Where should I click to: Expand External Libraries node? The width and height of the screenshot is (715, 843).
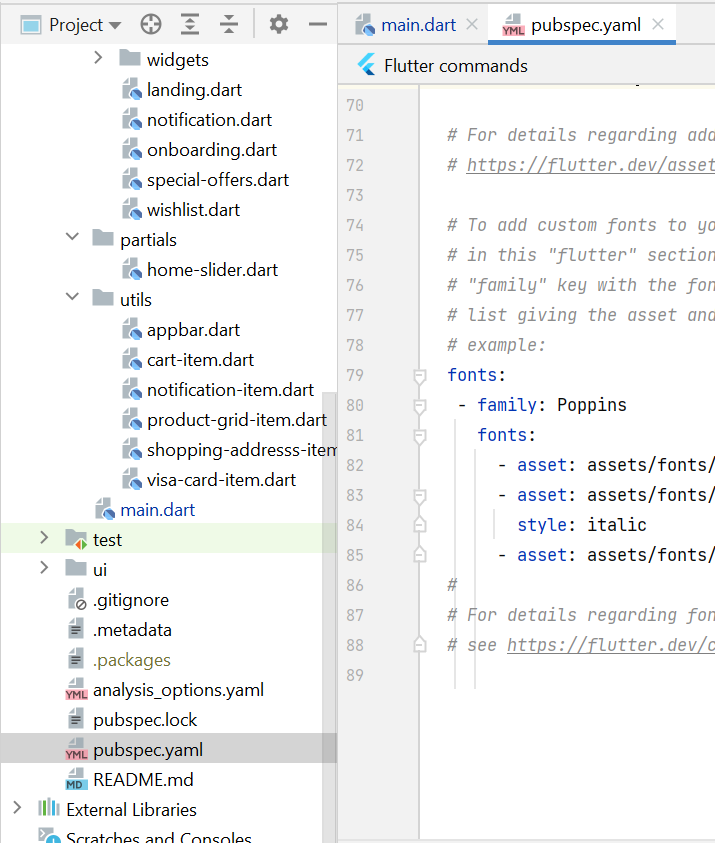pyautogui.click(x=17, y=809)
